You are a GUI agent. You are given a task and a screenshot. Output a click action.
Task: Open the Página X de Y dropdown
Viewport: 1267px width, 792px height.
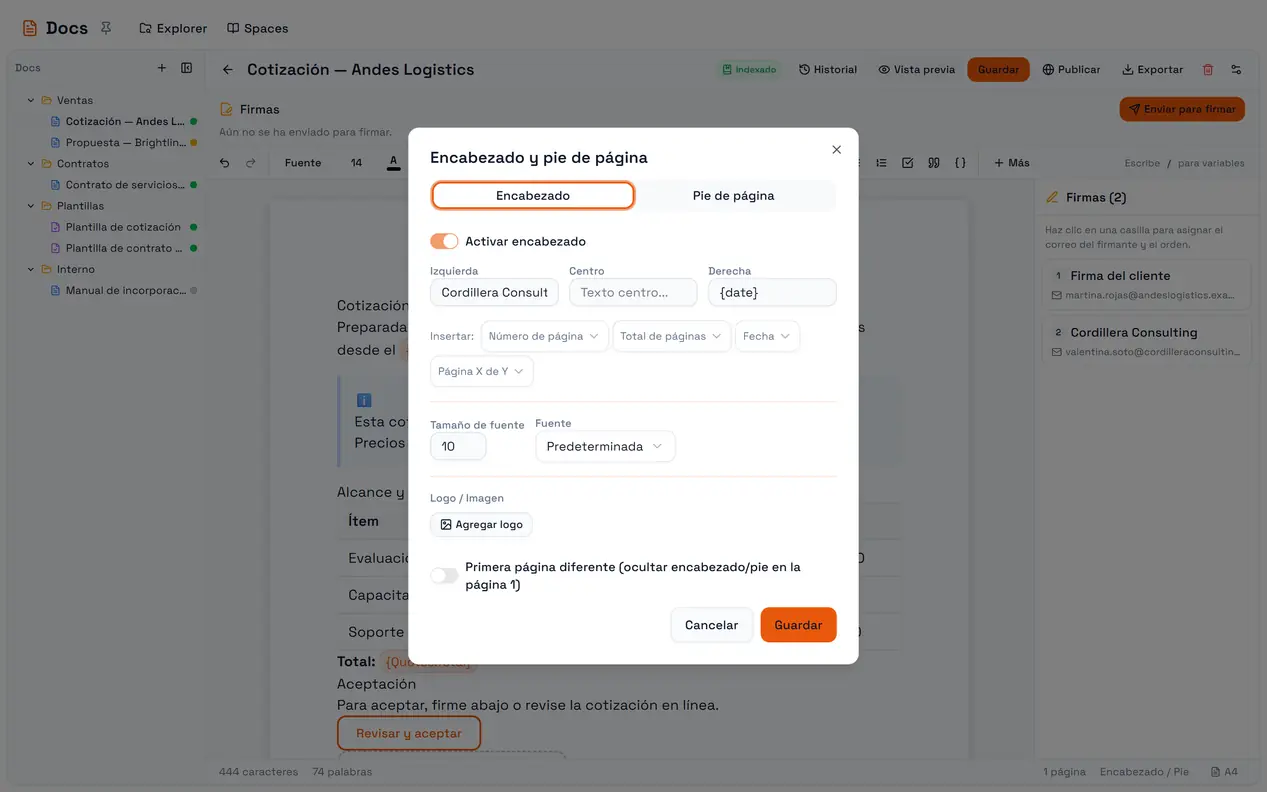pyautogui.click(x=482, y=371)
